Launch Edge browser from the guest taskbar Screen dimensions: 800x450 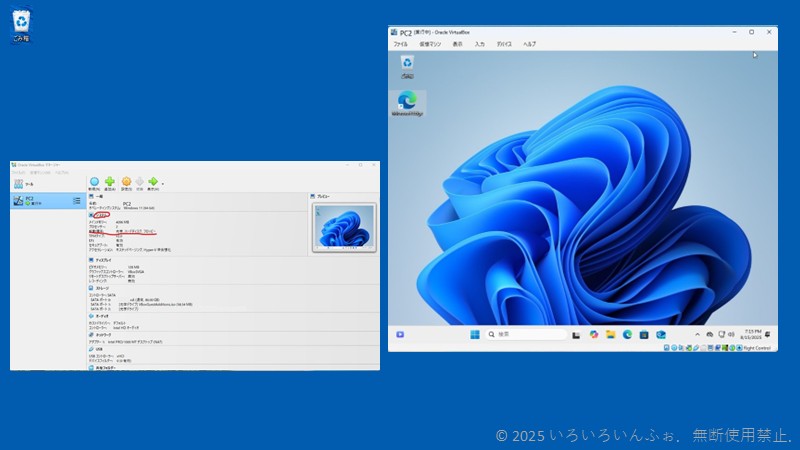point(627,334)
